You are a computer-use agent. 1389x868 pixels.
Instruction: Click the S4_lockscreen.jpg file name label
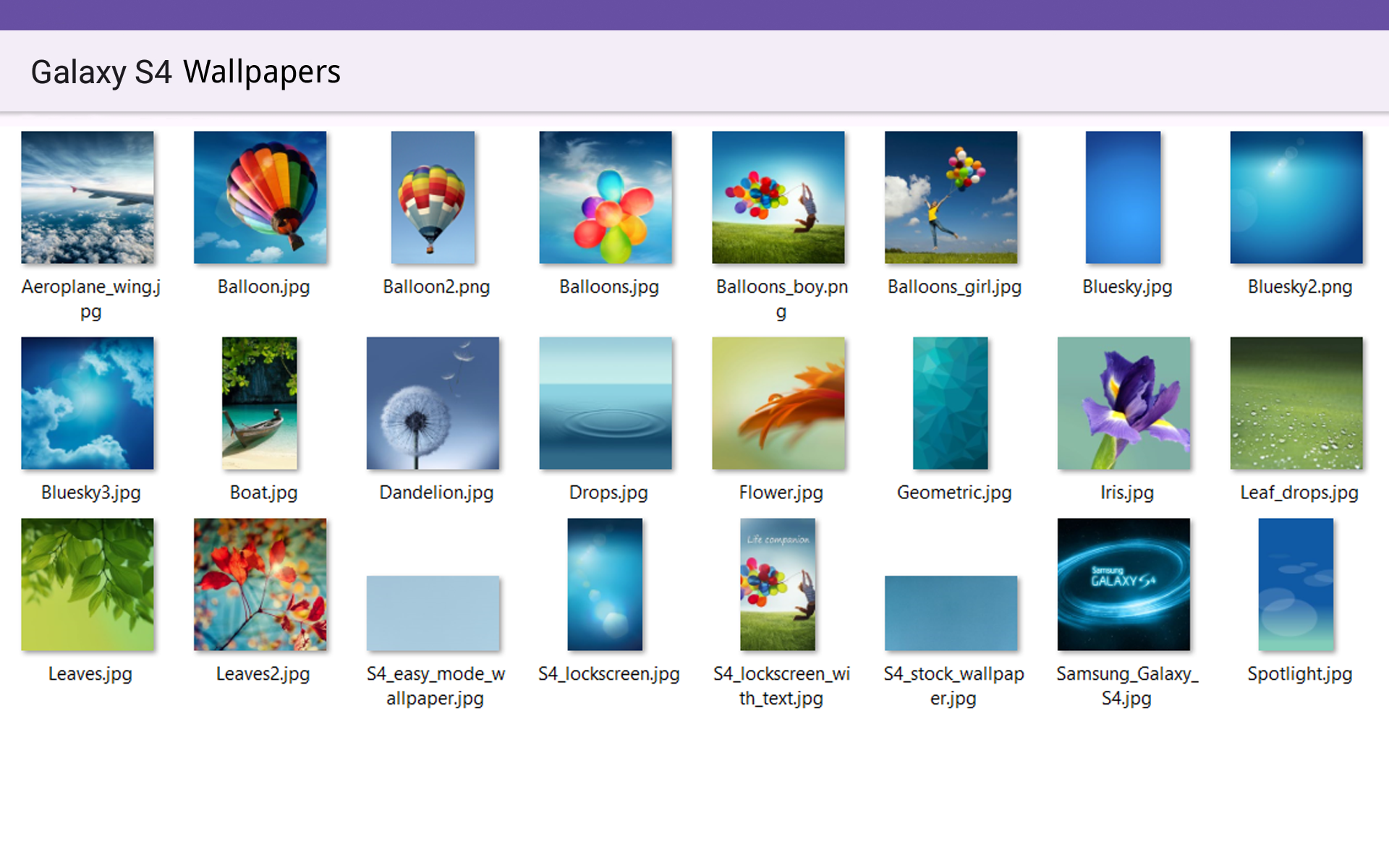pos(609,674)
